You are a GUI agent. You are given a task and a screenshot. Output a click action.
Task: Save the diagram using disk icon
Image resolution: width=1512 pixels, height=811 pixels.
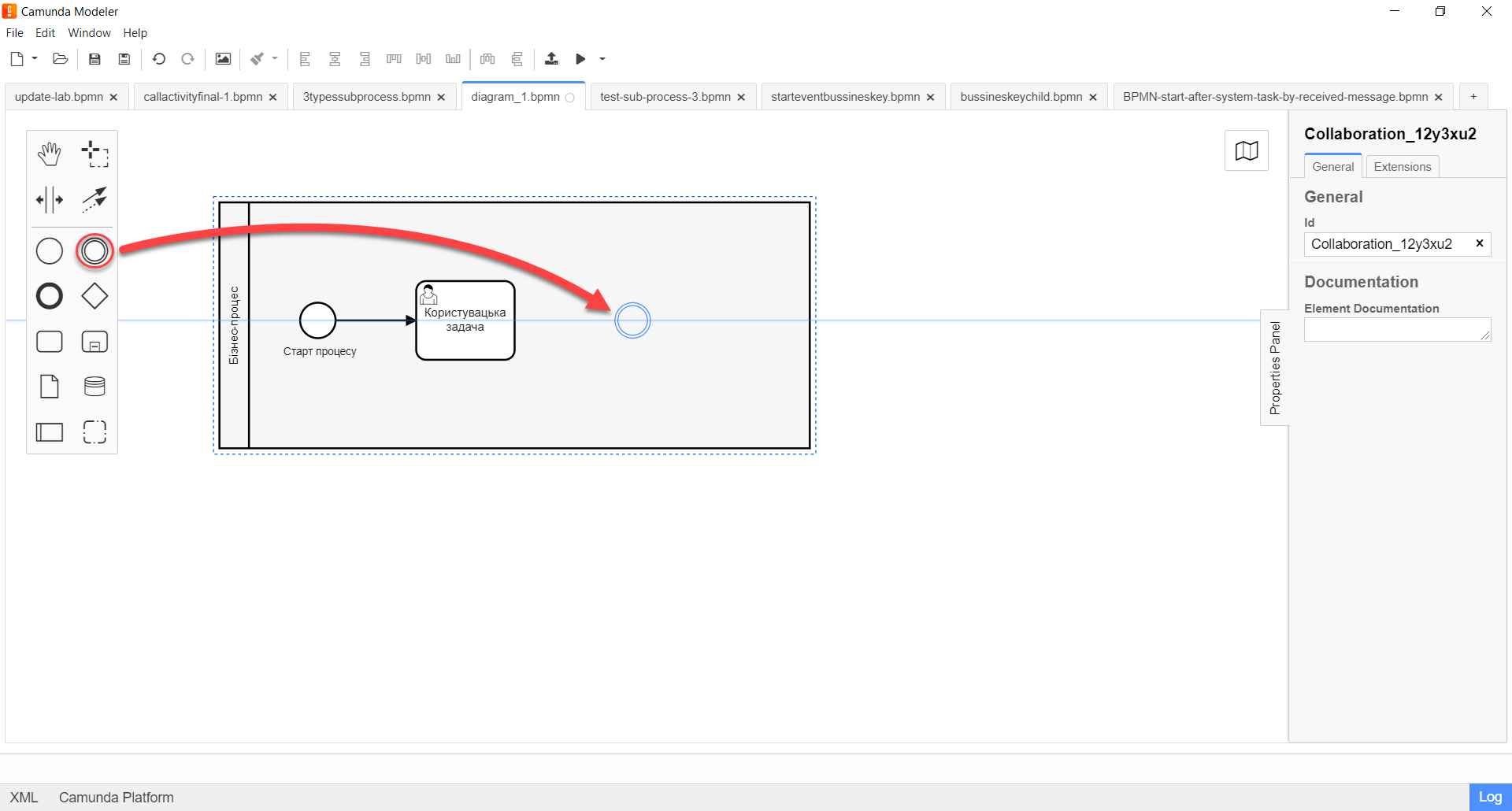(x=94, y=59)
